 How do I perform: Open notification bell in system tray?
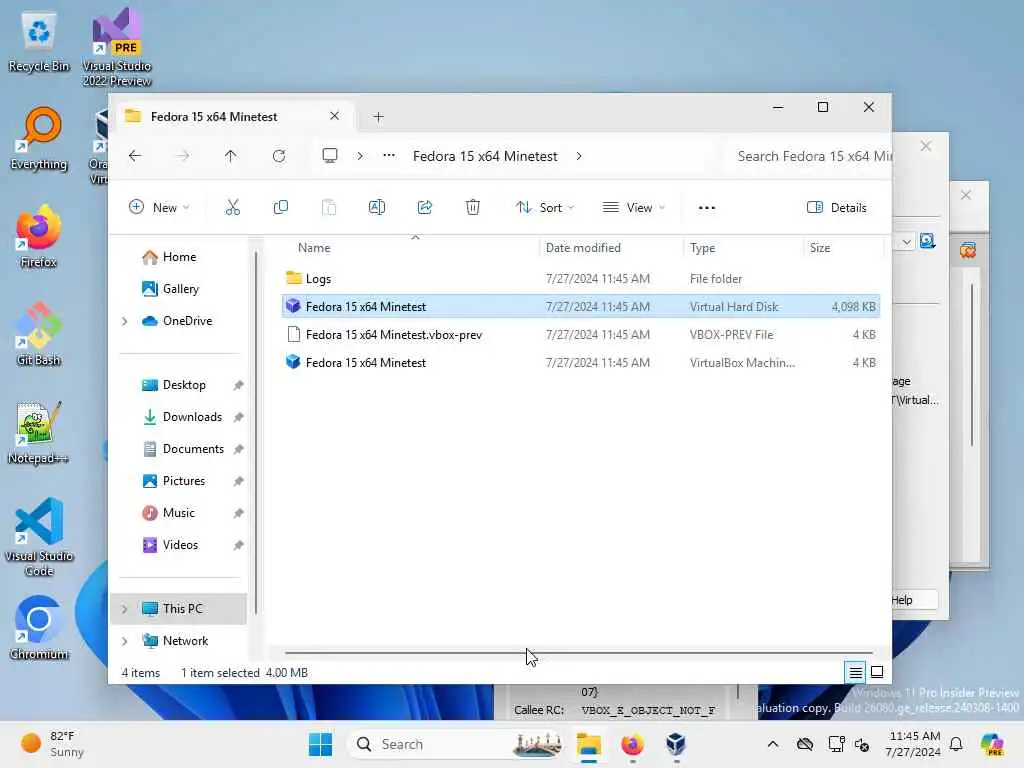click(956, 744)
